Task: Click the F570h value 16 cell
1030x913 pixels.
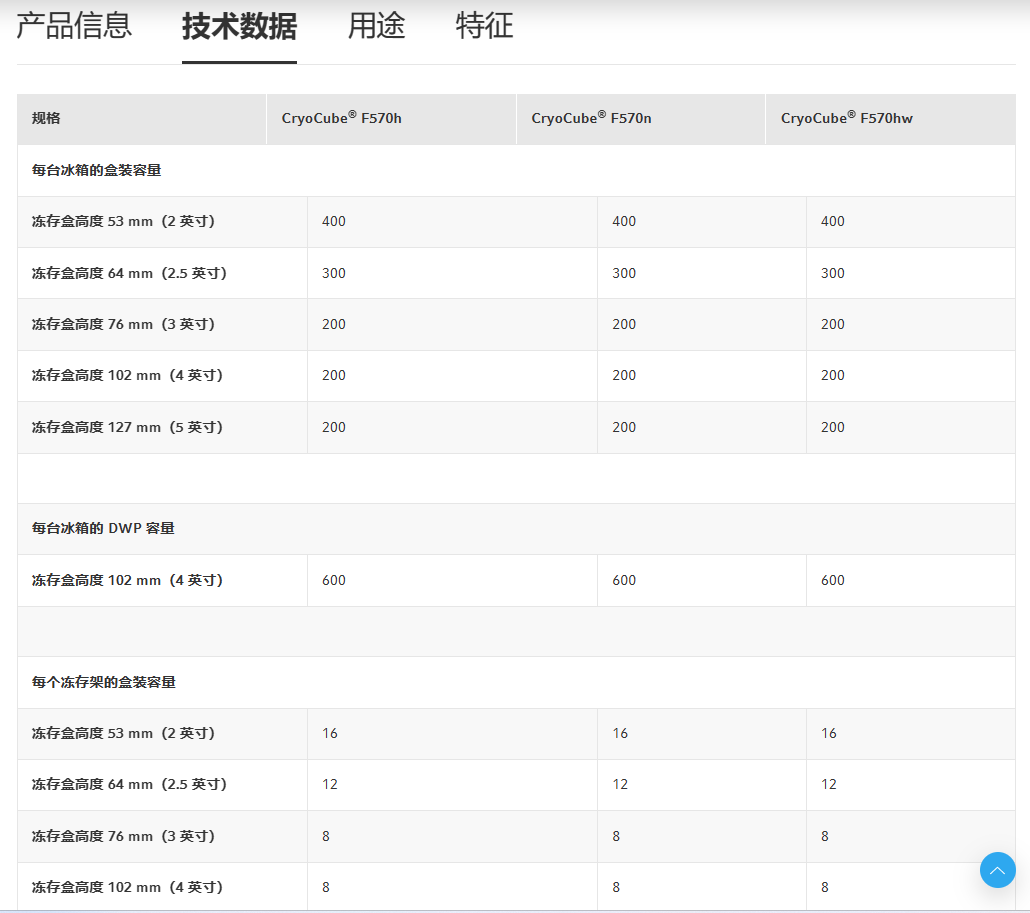Action: click(x=452, y=733)
